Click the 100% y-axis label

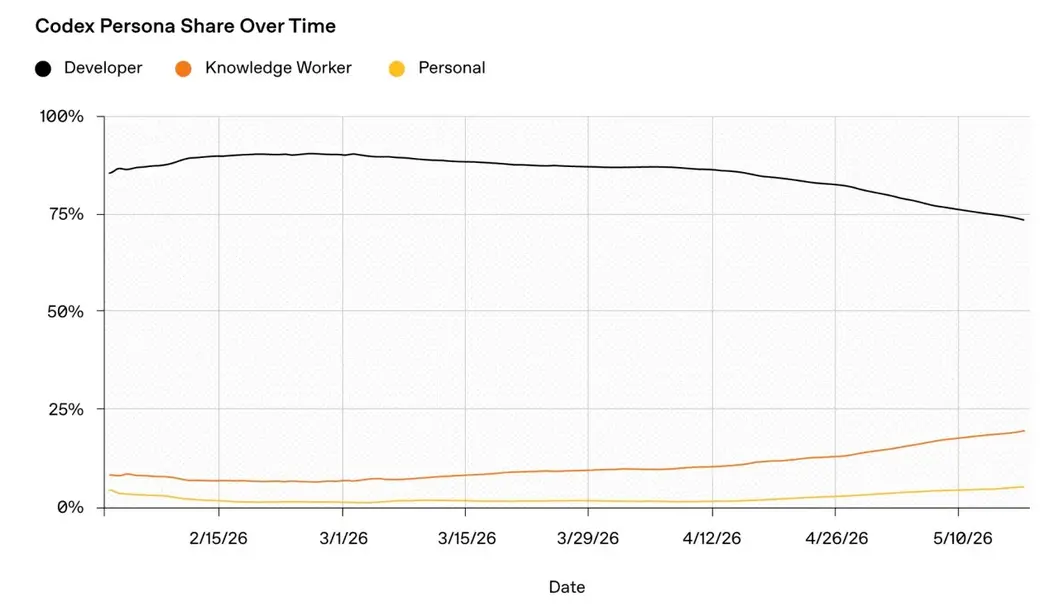[x=62, y=116]
